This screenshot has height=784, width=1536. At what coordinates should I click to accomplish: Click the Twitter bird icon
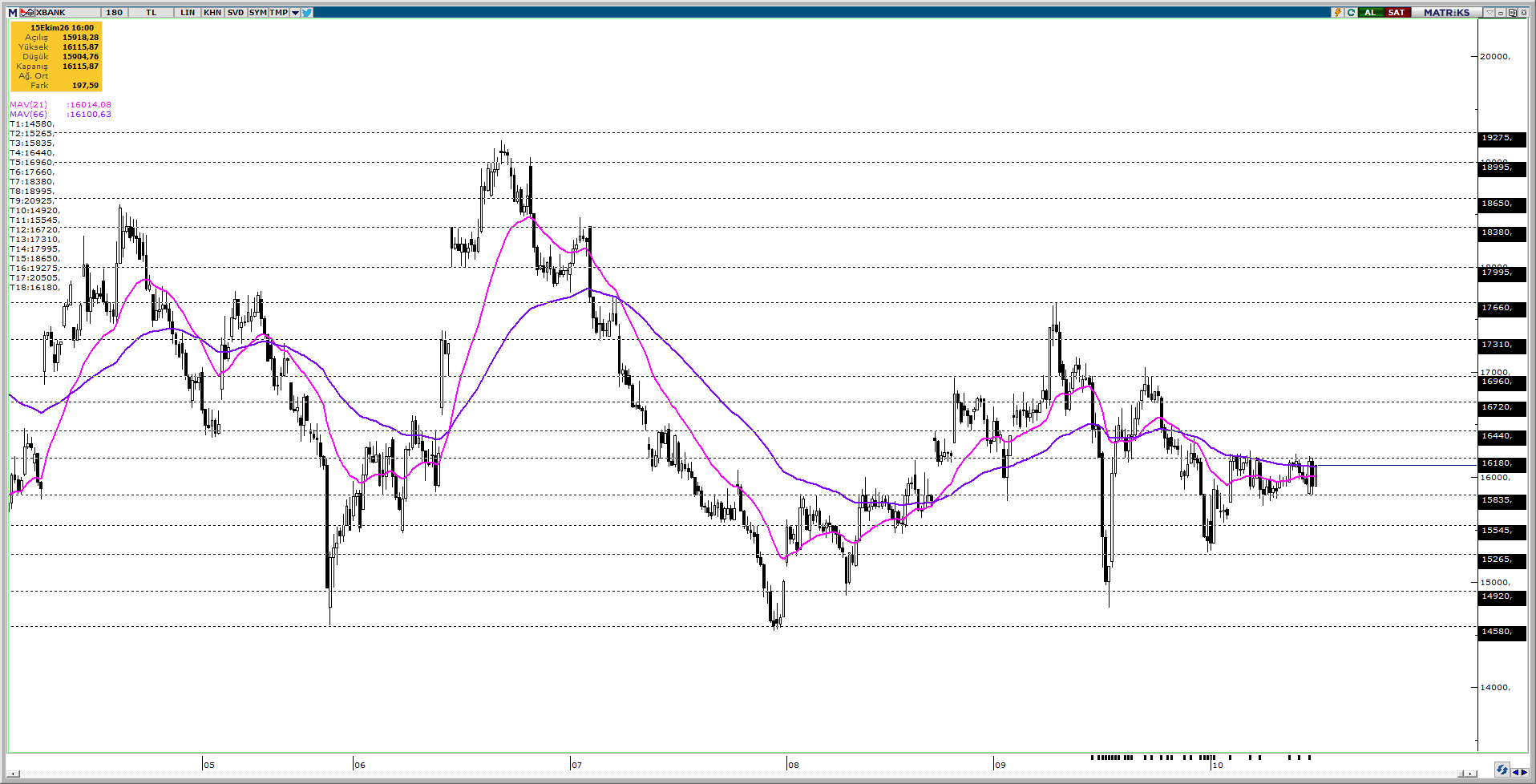click(307, 13)
